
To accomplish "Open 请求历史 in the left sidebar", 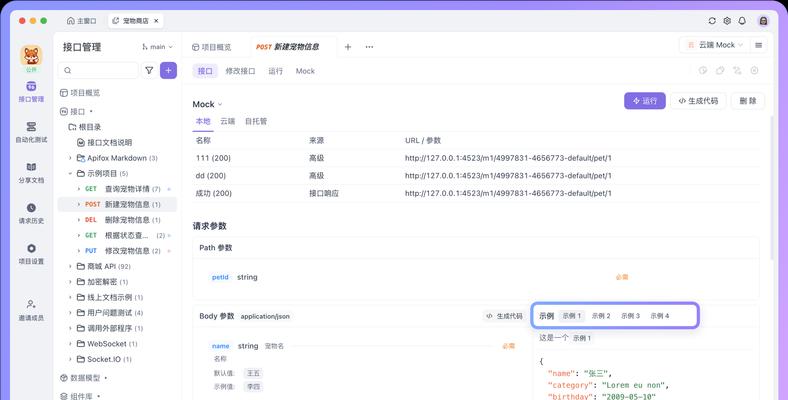I will coord(31,214).
